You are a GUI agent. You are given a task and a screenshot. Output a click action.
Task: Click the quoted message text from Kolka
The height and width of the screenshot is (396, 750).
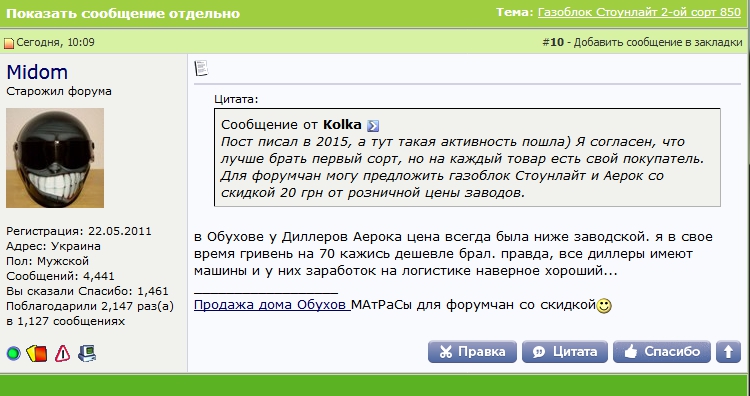pos(462,167)
